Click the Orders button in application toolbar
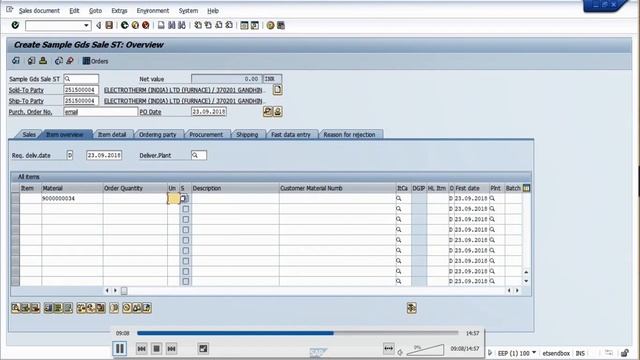This screenshot has height=360, width=640. (x=96, y=61)
